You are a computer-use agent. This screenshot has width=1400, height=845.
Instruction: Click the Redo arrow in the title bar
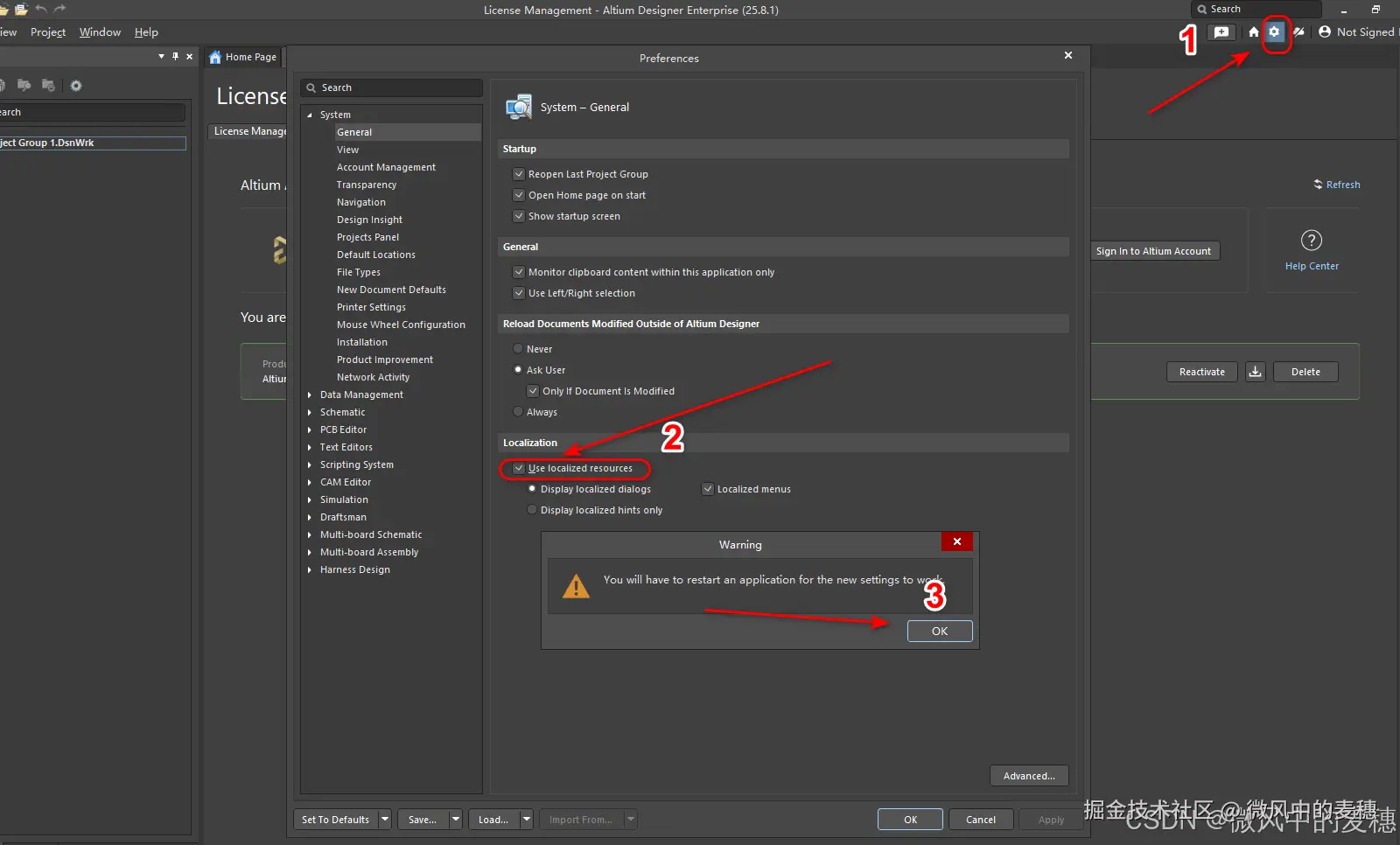[x=60, y=9]
